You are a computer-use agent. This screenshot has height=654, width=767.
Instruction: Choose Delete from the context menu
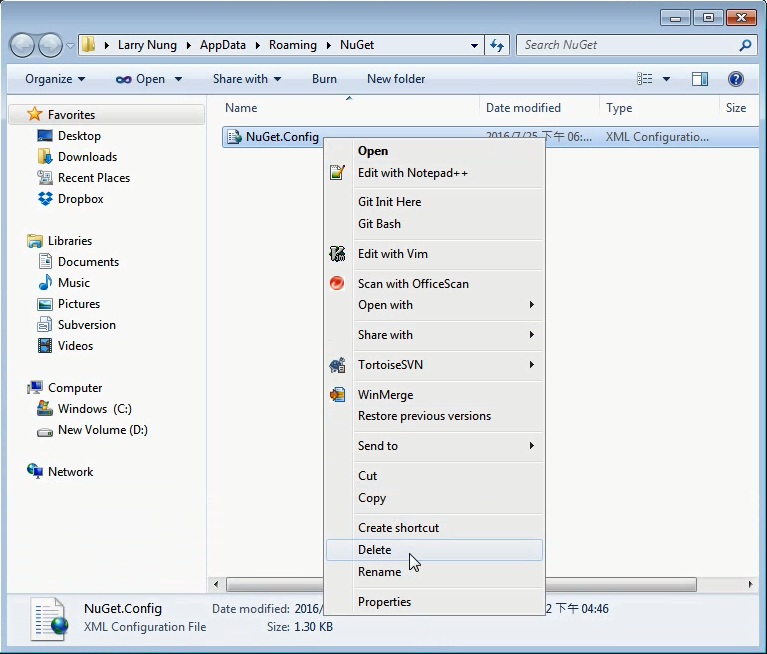coord(434,550)
